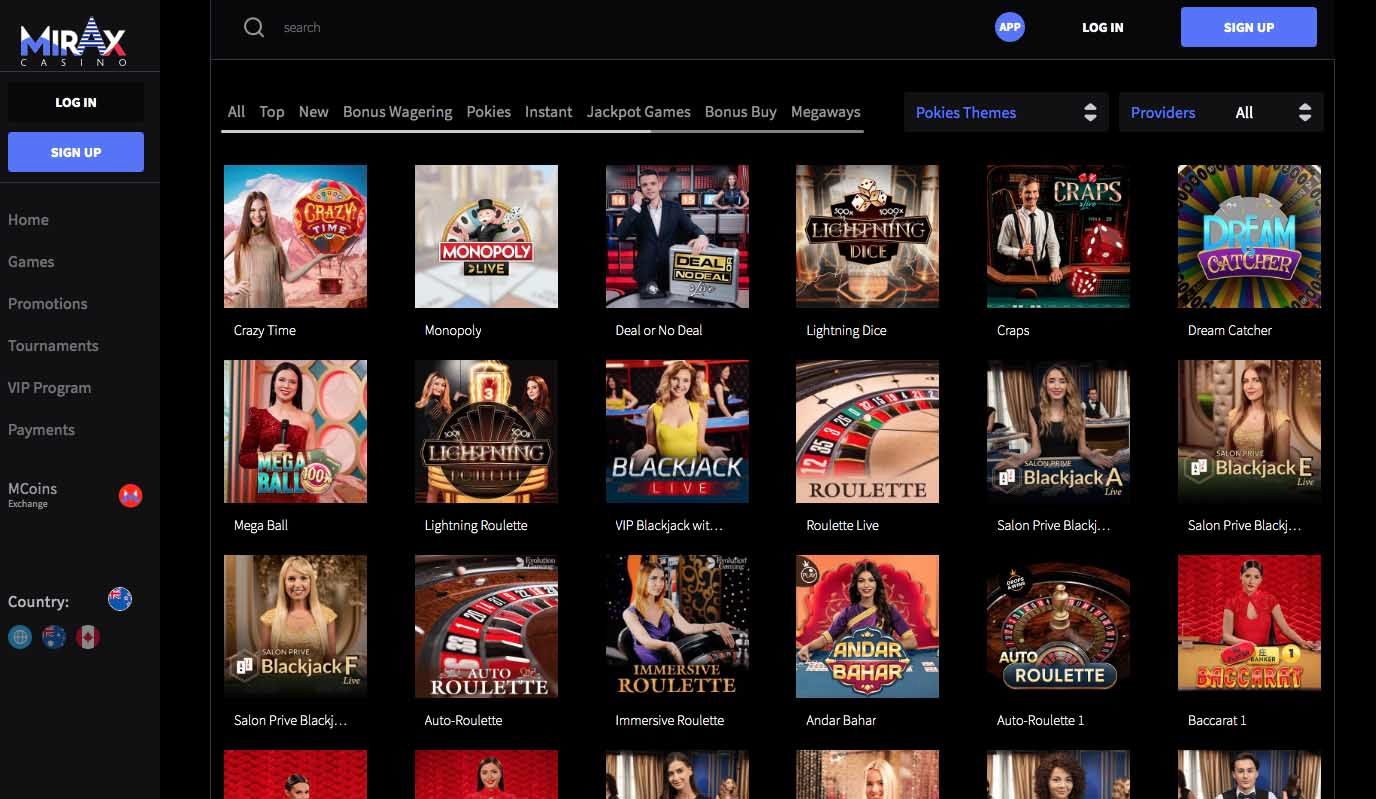Open Tournaments from the sidebar
The width and height of the screenshot is (1376, 799).
point(53,345)
